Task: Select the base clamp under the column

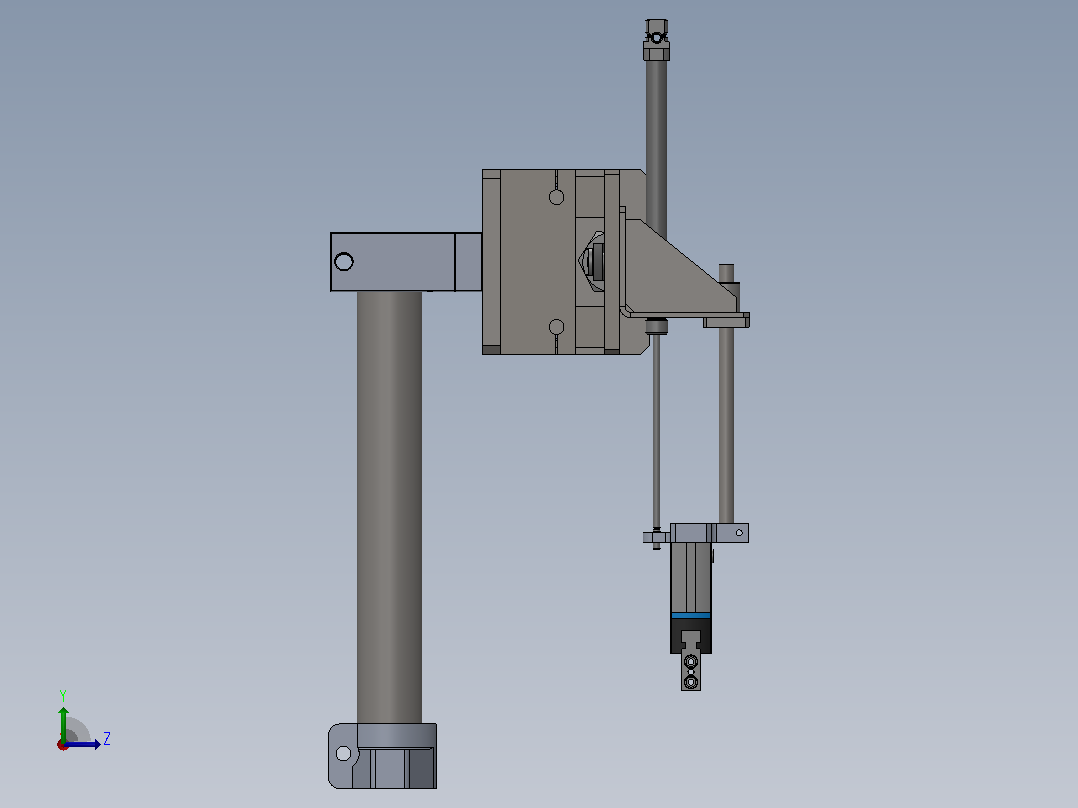Action: (382, 756)
